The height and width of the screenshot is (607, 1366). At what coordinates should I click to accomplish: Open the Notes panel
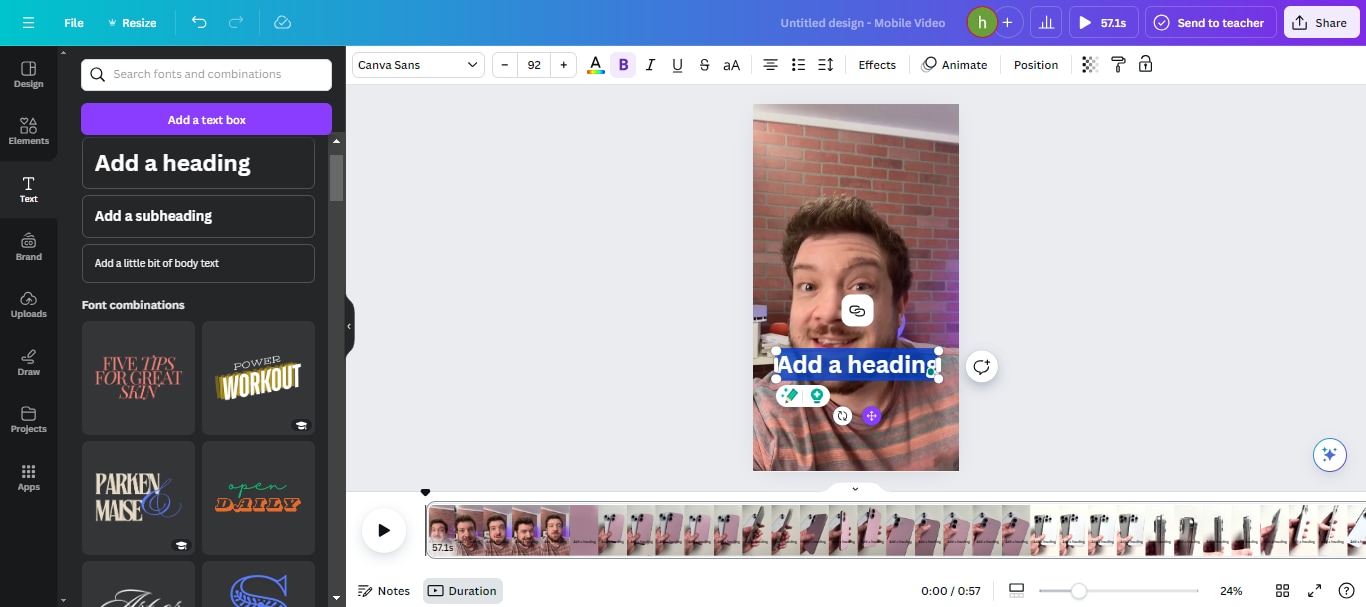384,591
